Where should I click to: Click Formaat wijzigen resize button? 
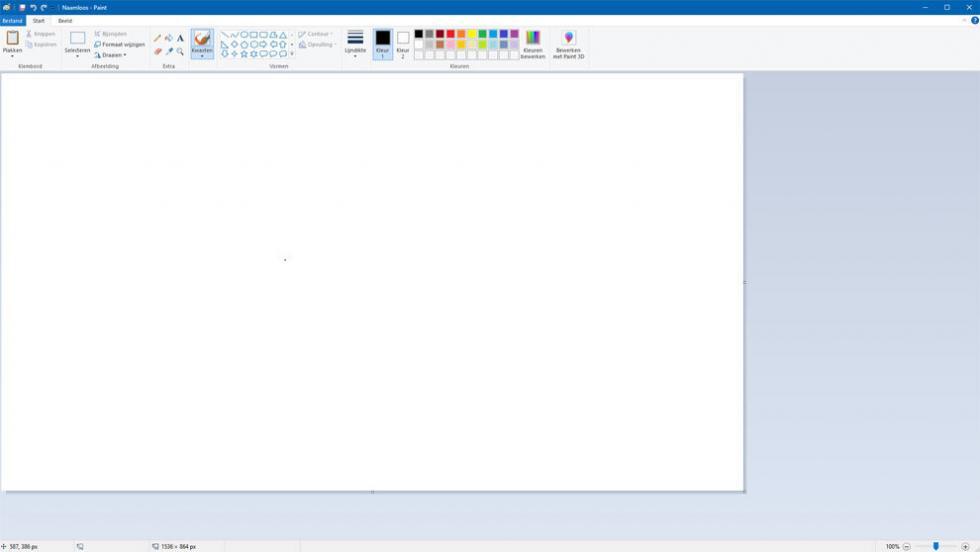[x=119, y=44]
